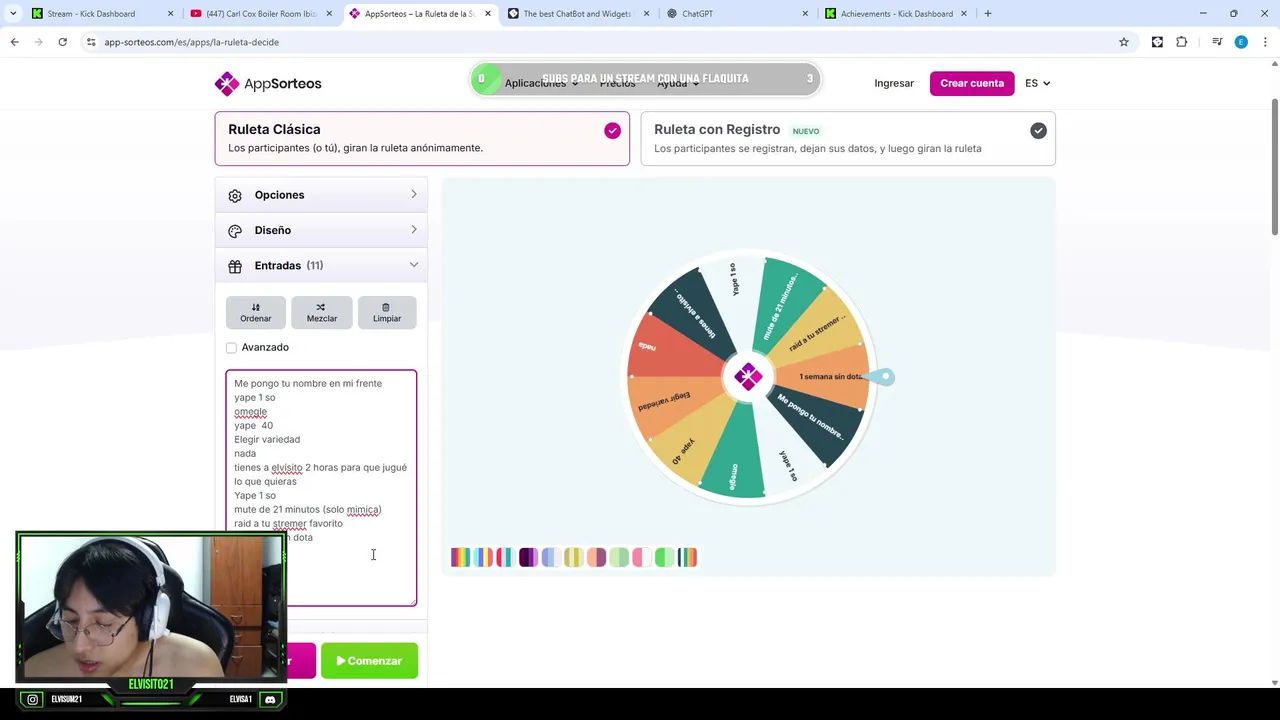Pick the rainbow color palette swatch
The height and width of the screenshot is (720, 1280).
point(460,557)
